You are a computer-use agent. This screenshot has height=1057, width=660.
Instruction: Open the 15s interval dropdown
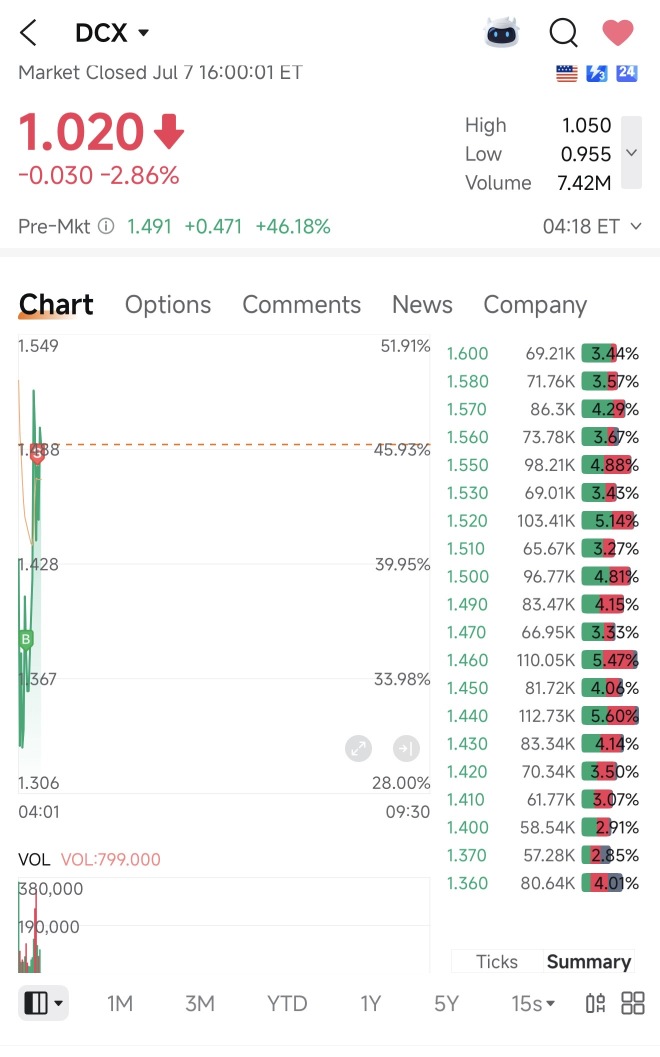click(533, 1003)
